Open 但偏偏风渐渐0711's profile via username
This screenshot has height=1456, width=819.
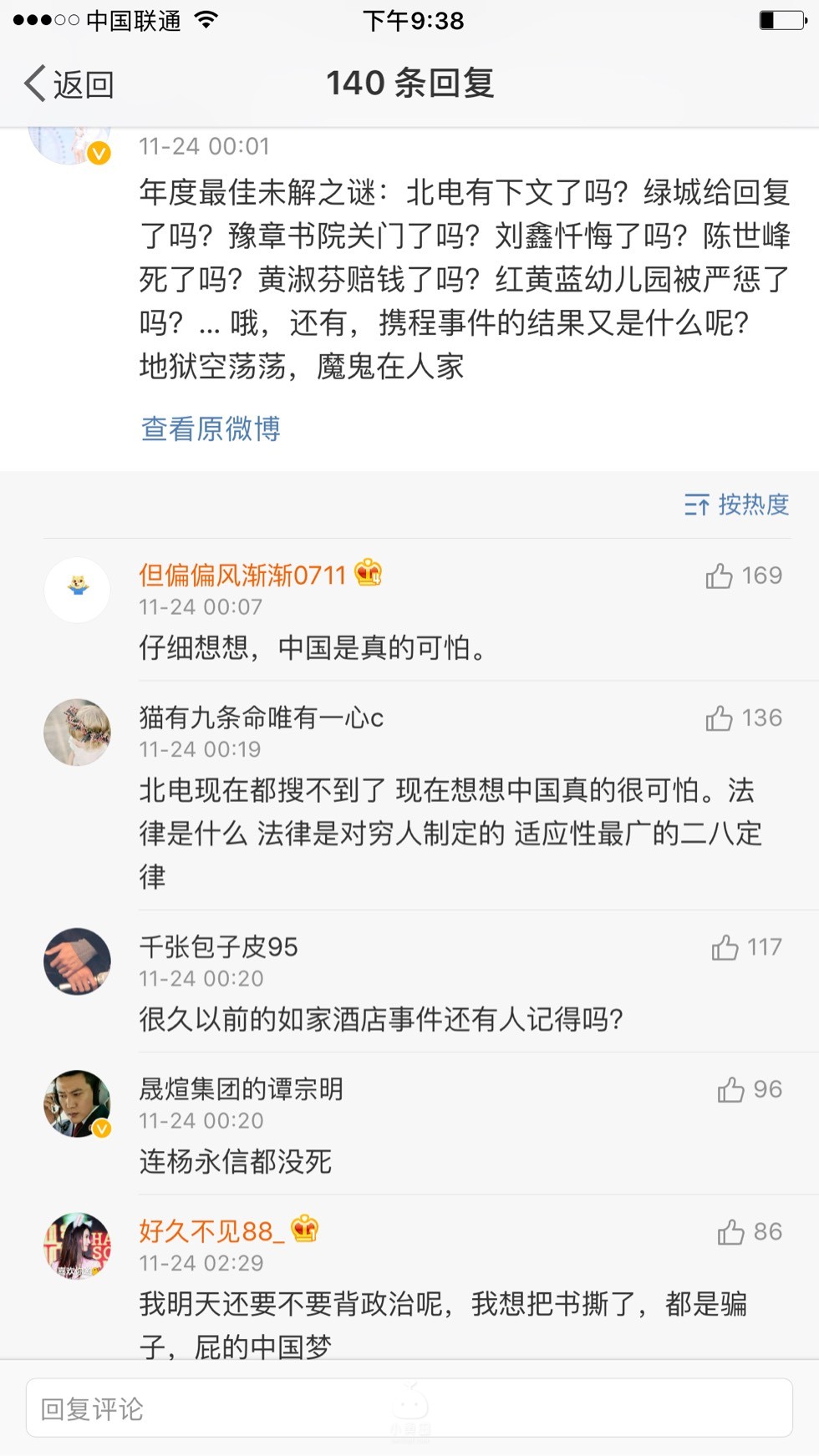[242, 575]
